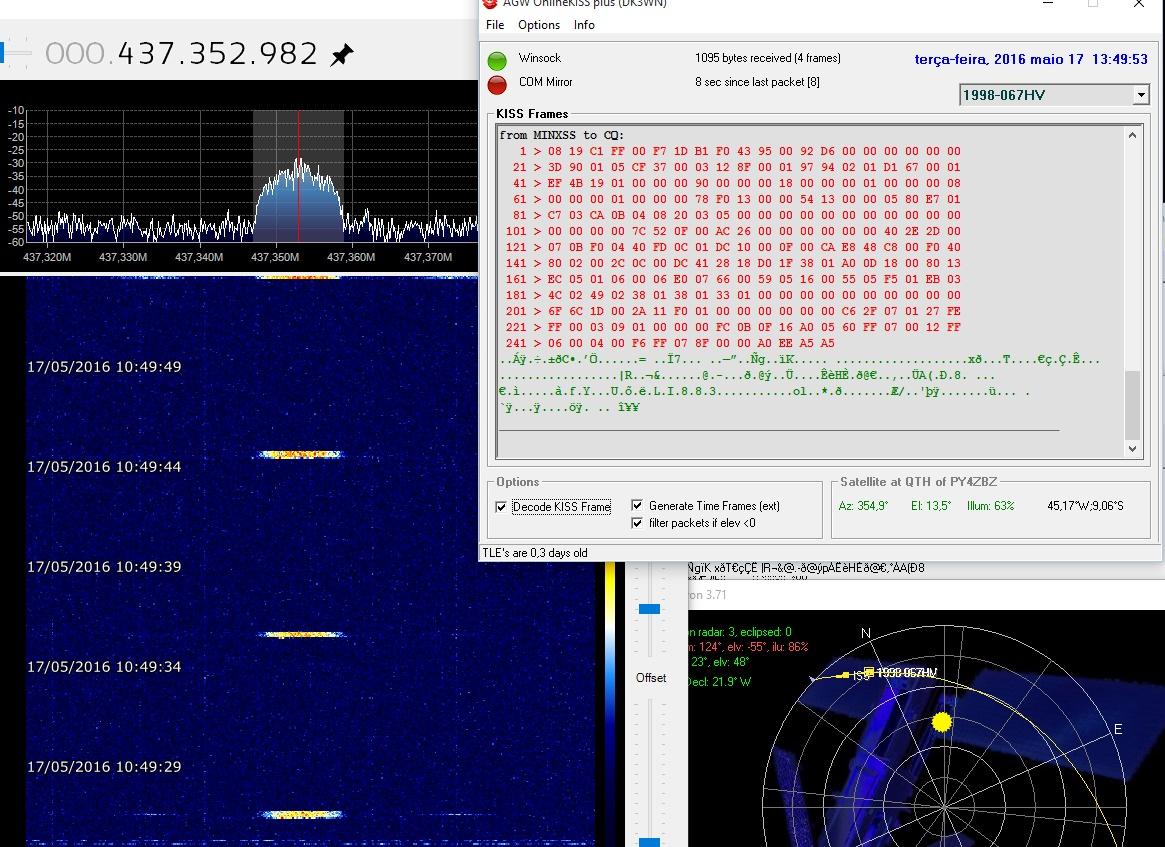Click the Illum: 63% value
The image size is (1165, 847).
pyautogui.click(x=990, y=506)
